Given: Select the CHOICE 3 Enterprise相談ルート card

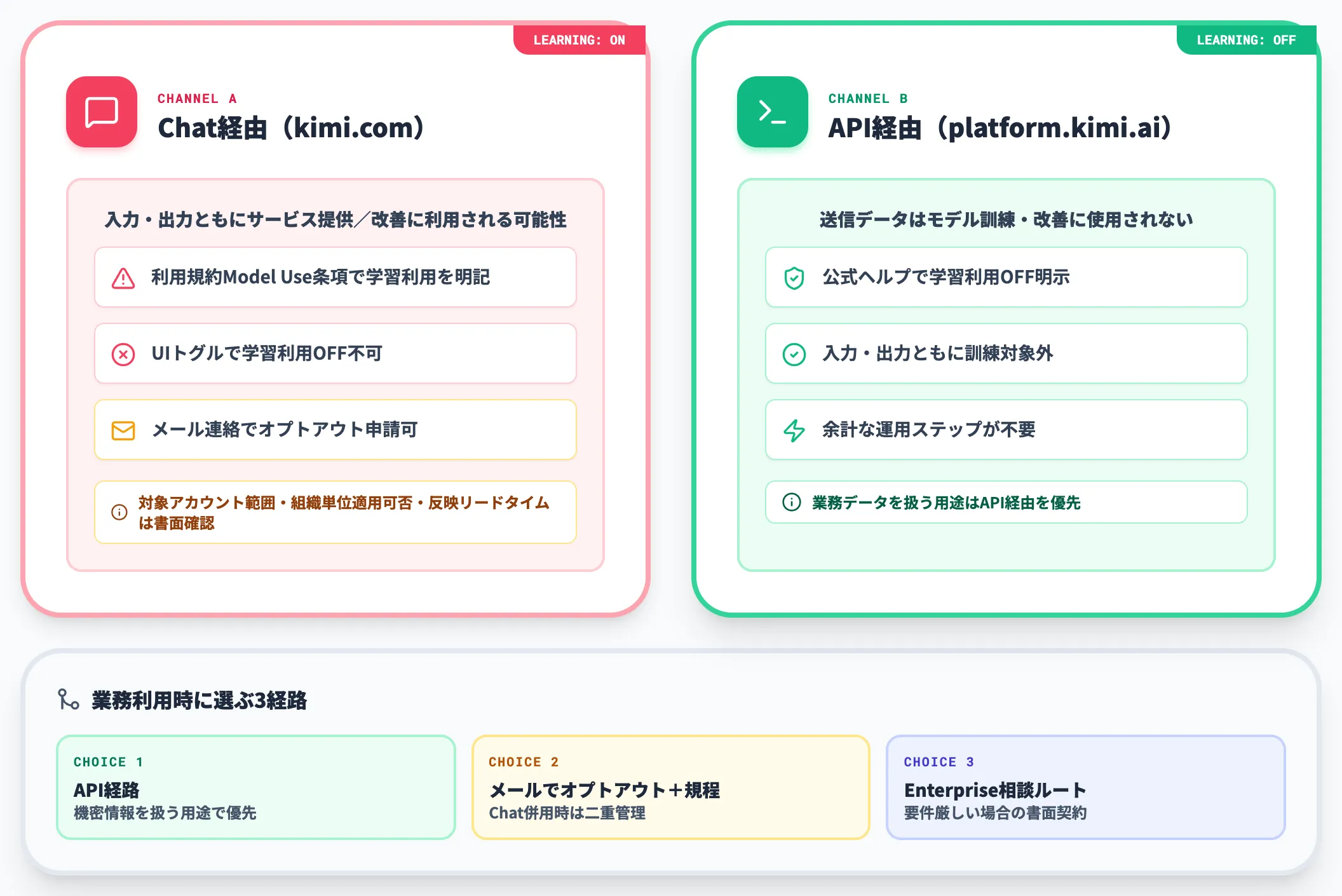Looking at the screenshot, I should click(x=1086, y=787).
